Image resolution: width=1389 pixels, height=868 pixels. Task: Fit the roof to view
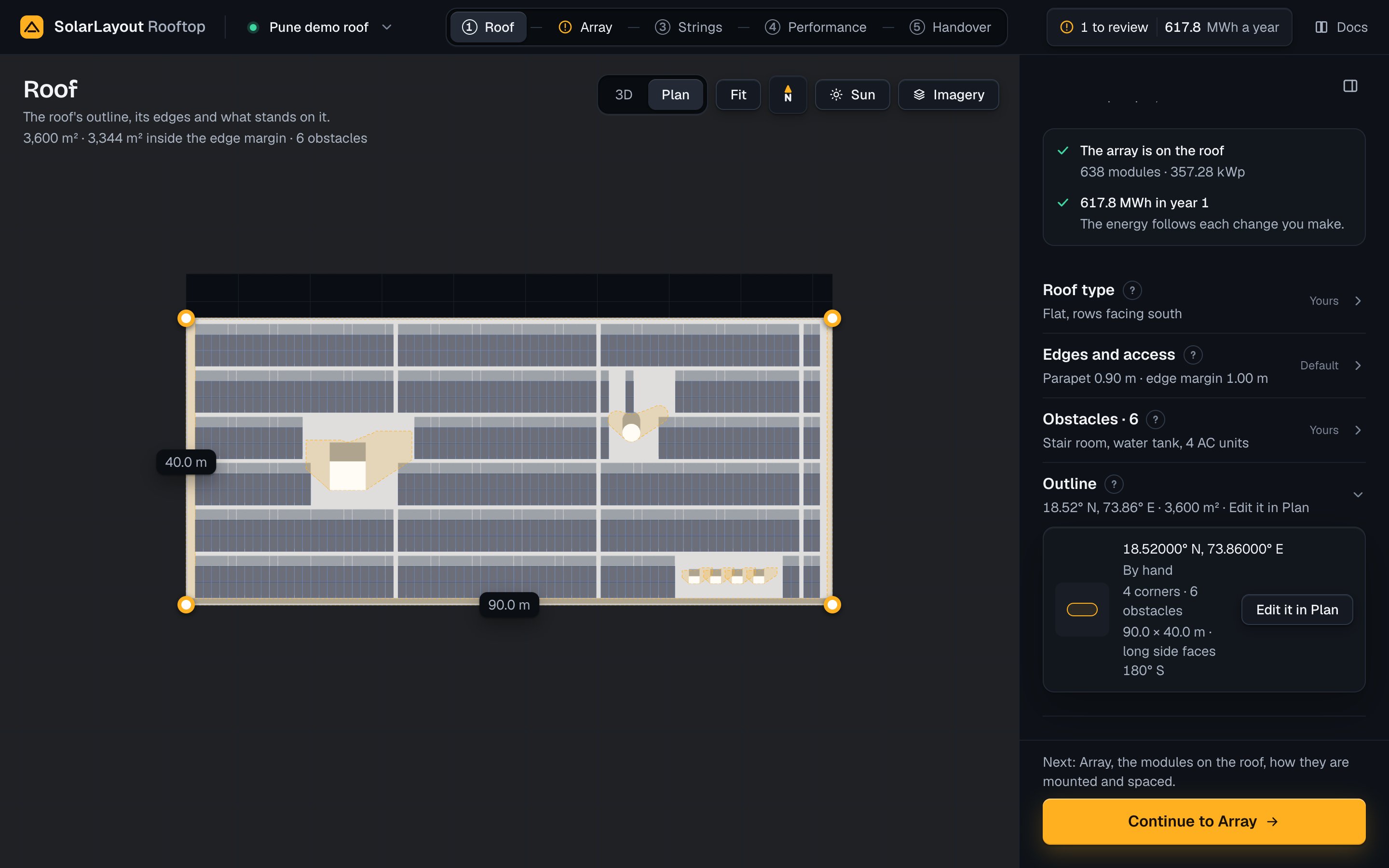pyautogui.click(x=738, y=95)
